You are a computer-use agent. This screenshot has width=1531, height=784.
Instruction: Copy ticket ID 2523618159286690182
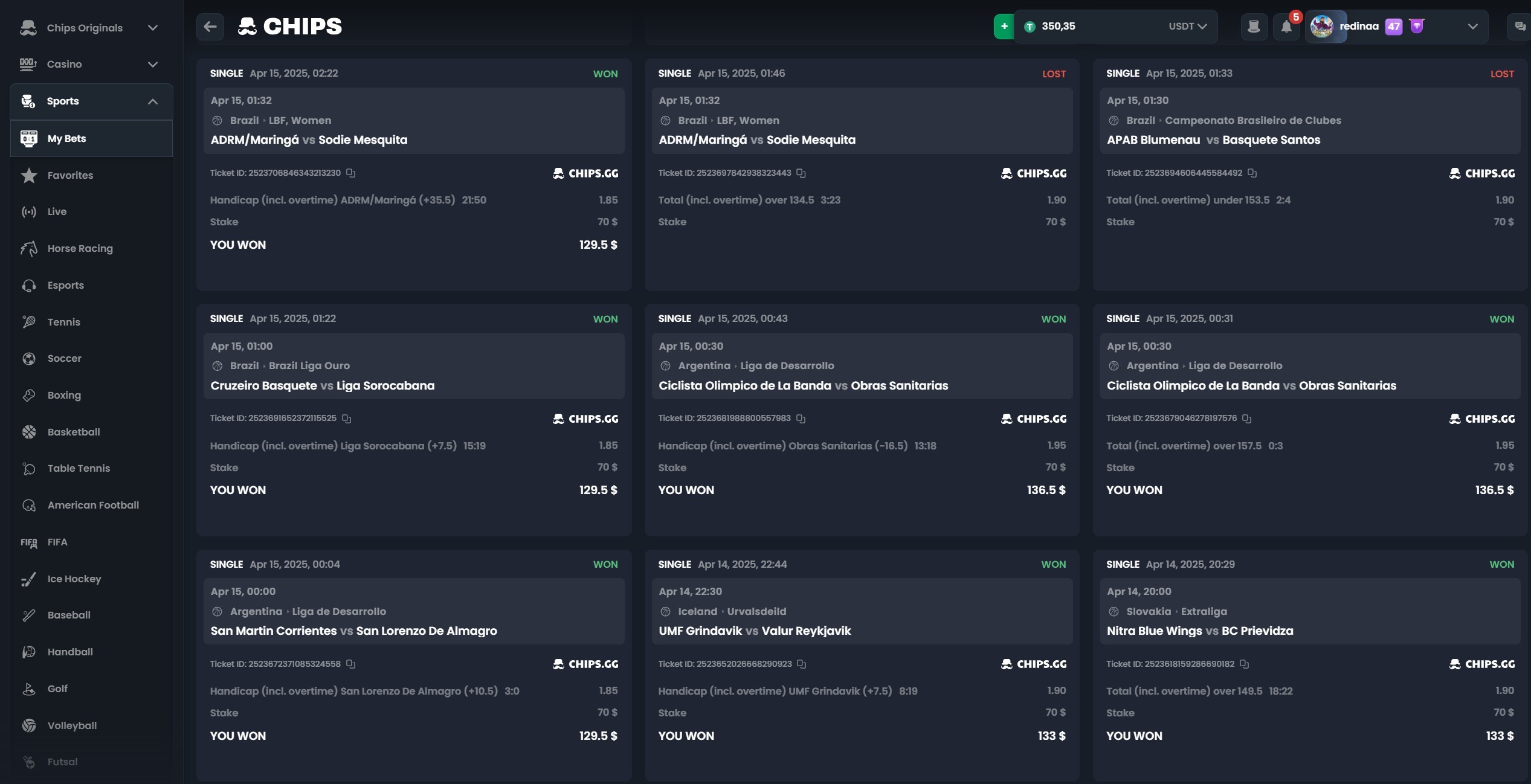pos(1245,664)
